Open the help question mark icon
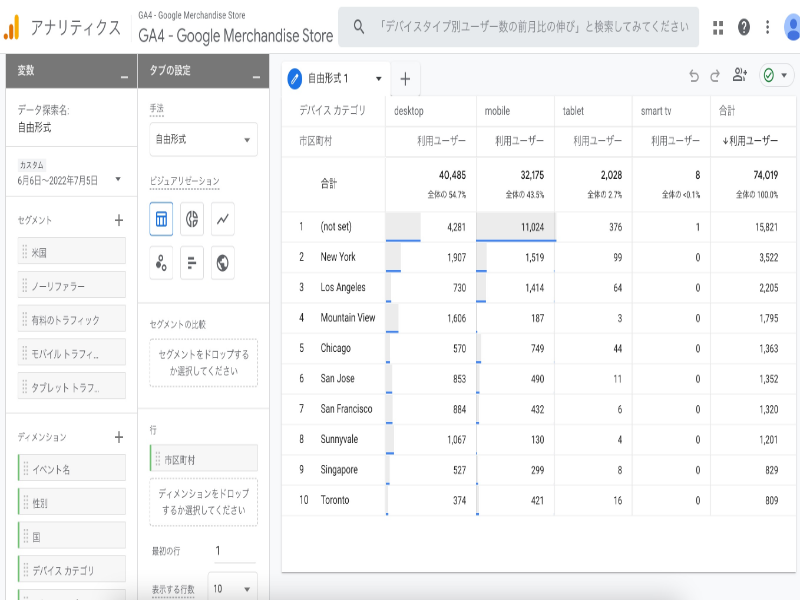 click(744, 27)
